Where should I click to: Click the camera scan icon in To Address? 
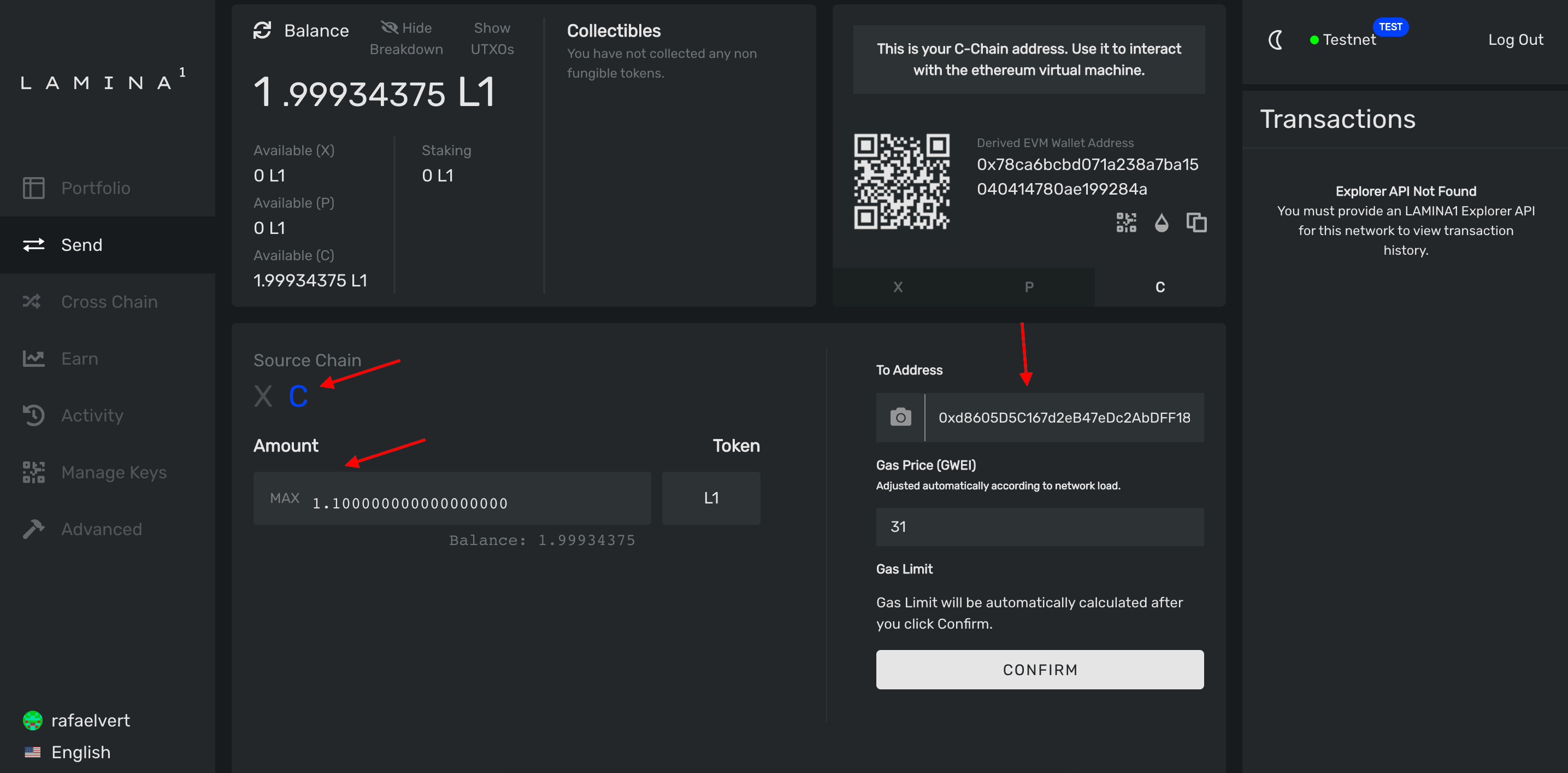tap(900, 417)
